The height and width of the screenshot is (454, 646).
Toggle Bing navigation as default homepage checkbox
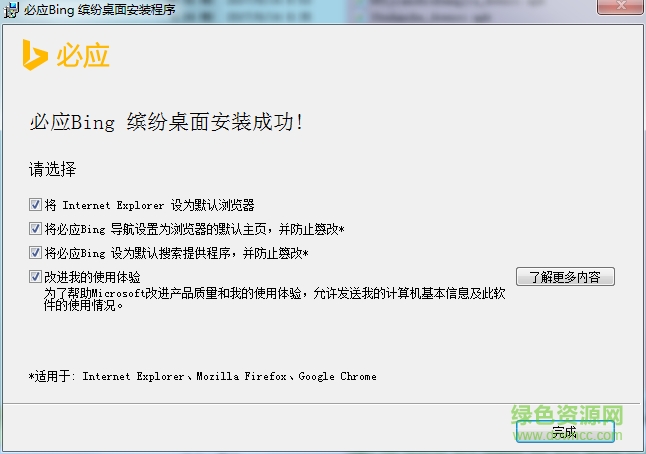[35, 229]
